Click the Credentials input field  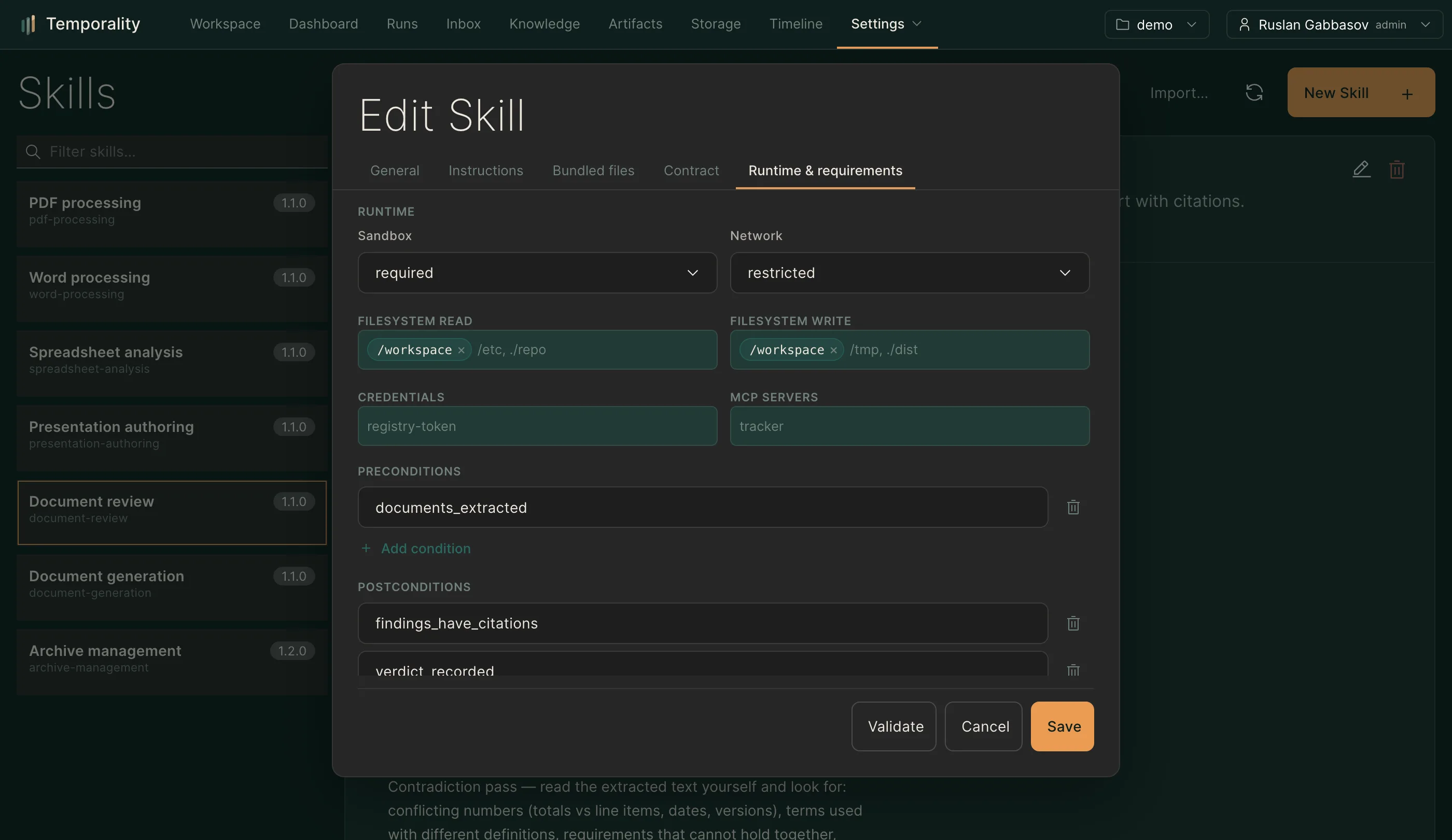coord(537,426)
